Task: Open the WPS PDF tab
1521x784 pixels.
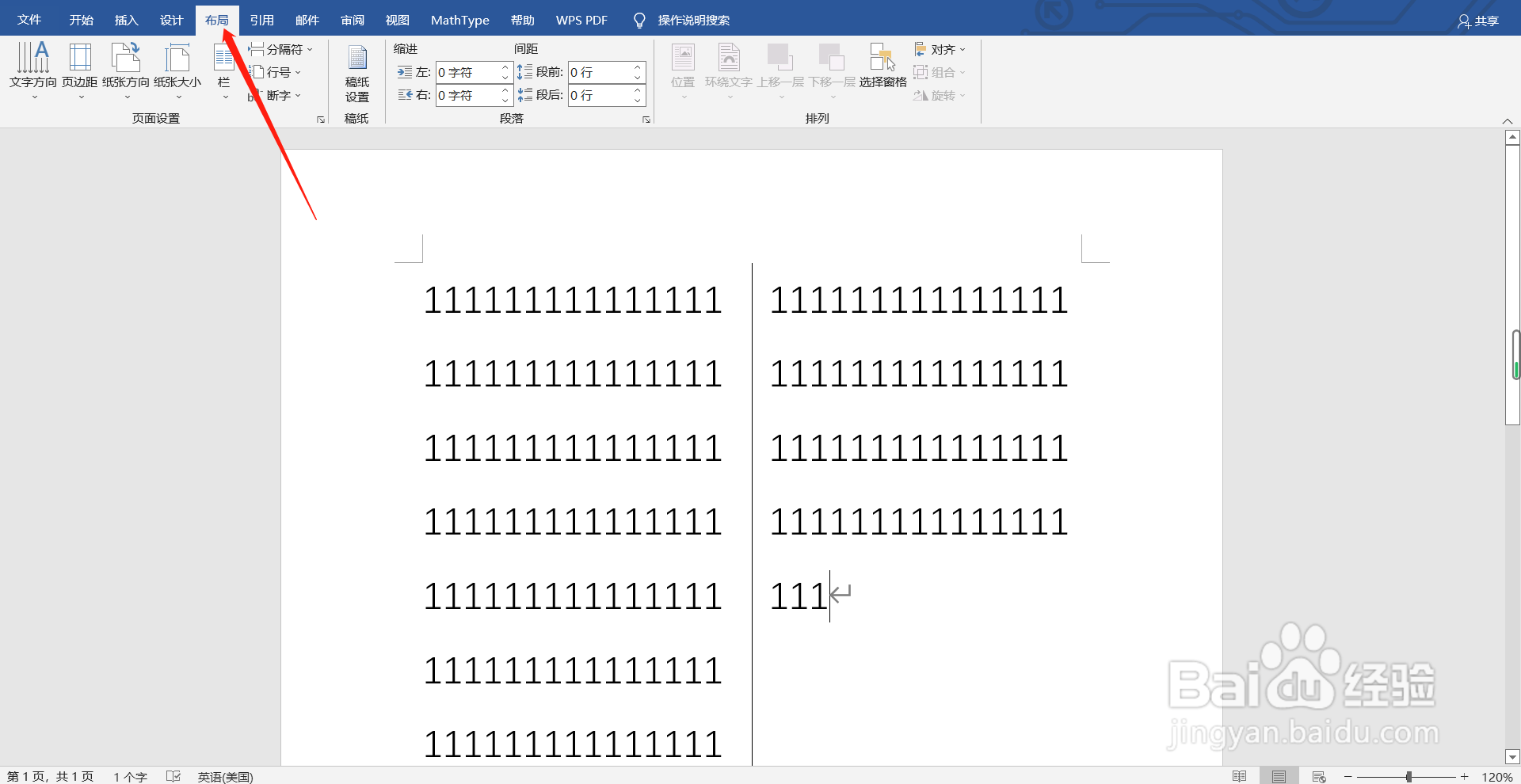Action: point(581,20)
